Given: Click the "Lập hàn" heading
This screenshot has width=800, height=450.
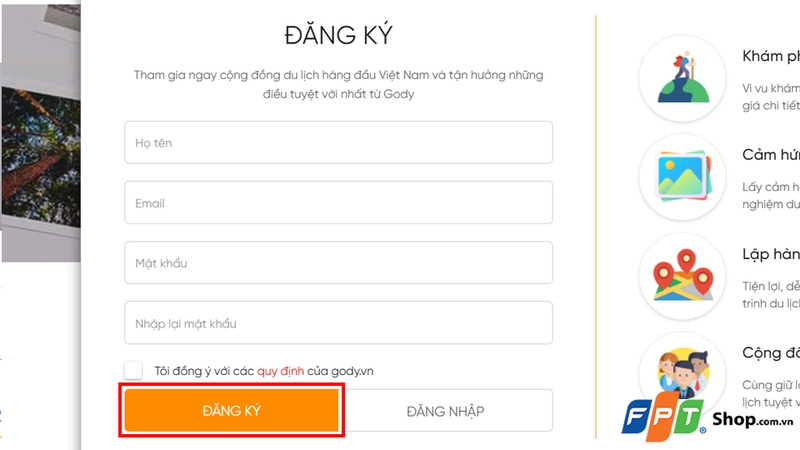Looking at the screenshot, I should (x=771, y=253).
